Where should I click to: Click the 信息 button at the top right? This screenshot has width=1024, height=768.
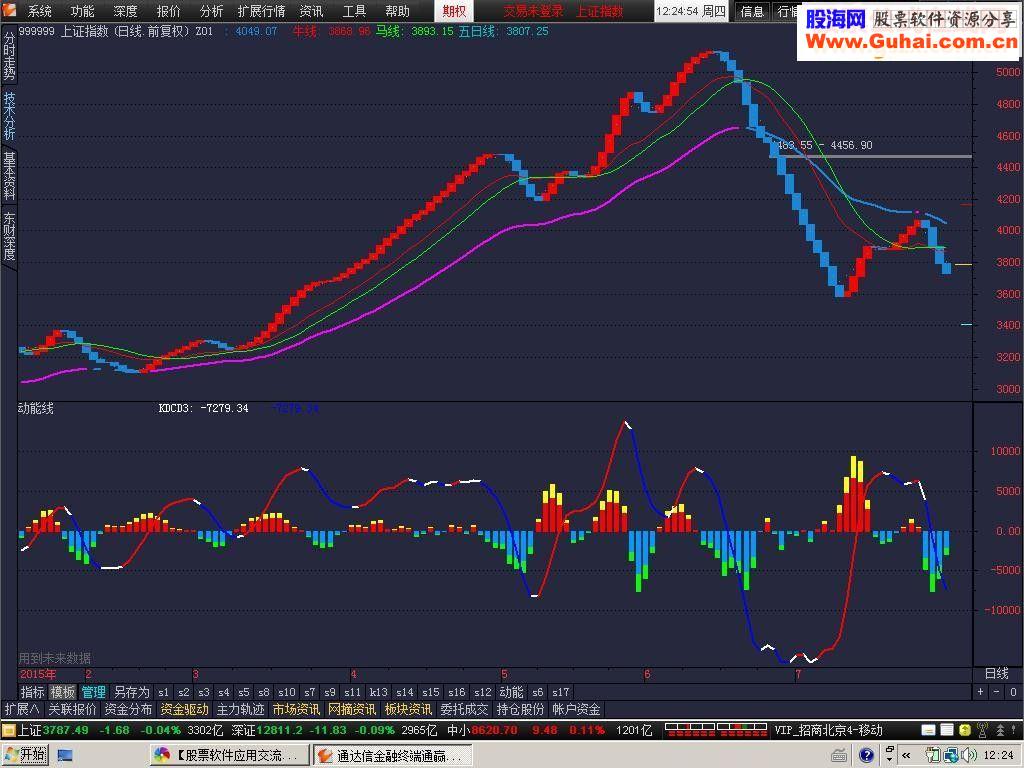coord(752,11)
